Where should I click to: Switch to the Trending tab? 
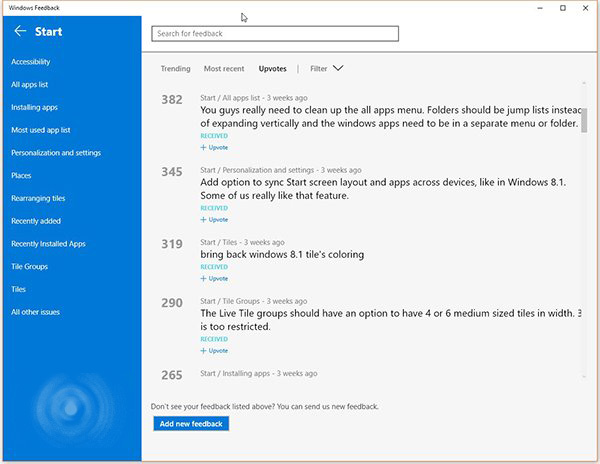point(176,69)
